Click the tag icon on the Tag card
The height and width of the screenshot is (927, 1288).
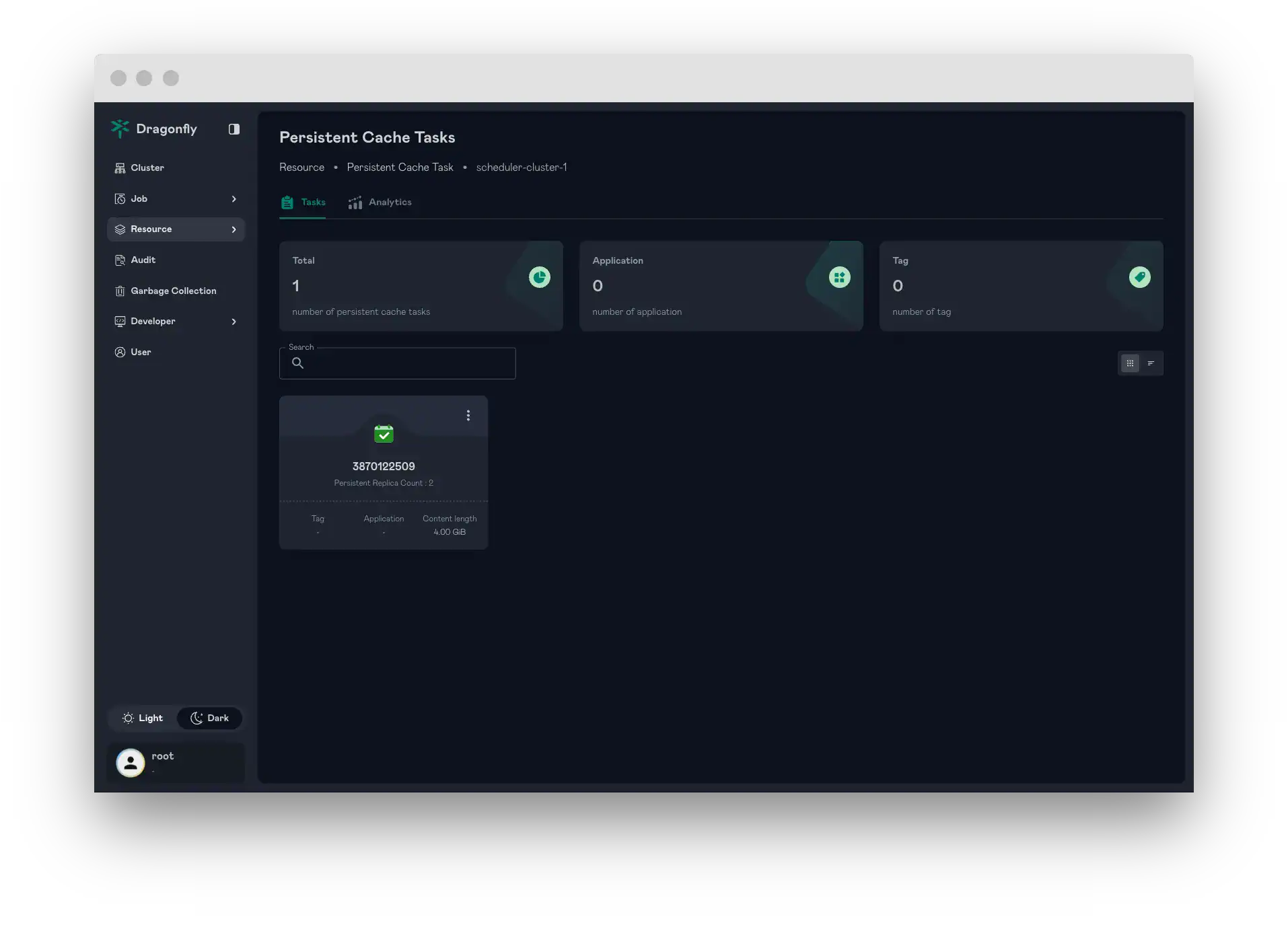(x=1140, y=277)
